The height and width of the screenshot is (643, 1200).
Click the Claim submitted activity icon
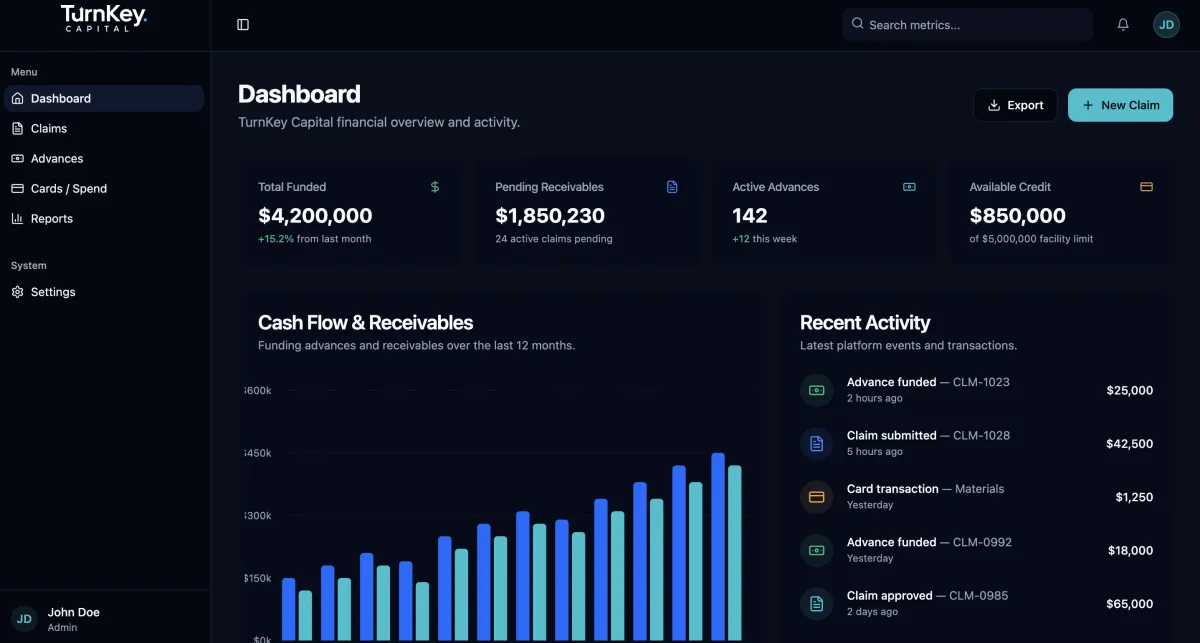click(816, 443)
